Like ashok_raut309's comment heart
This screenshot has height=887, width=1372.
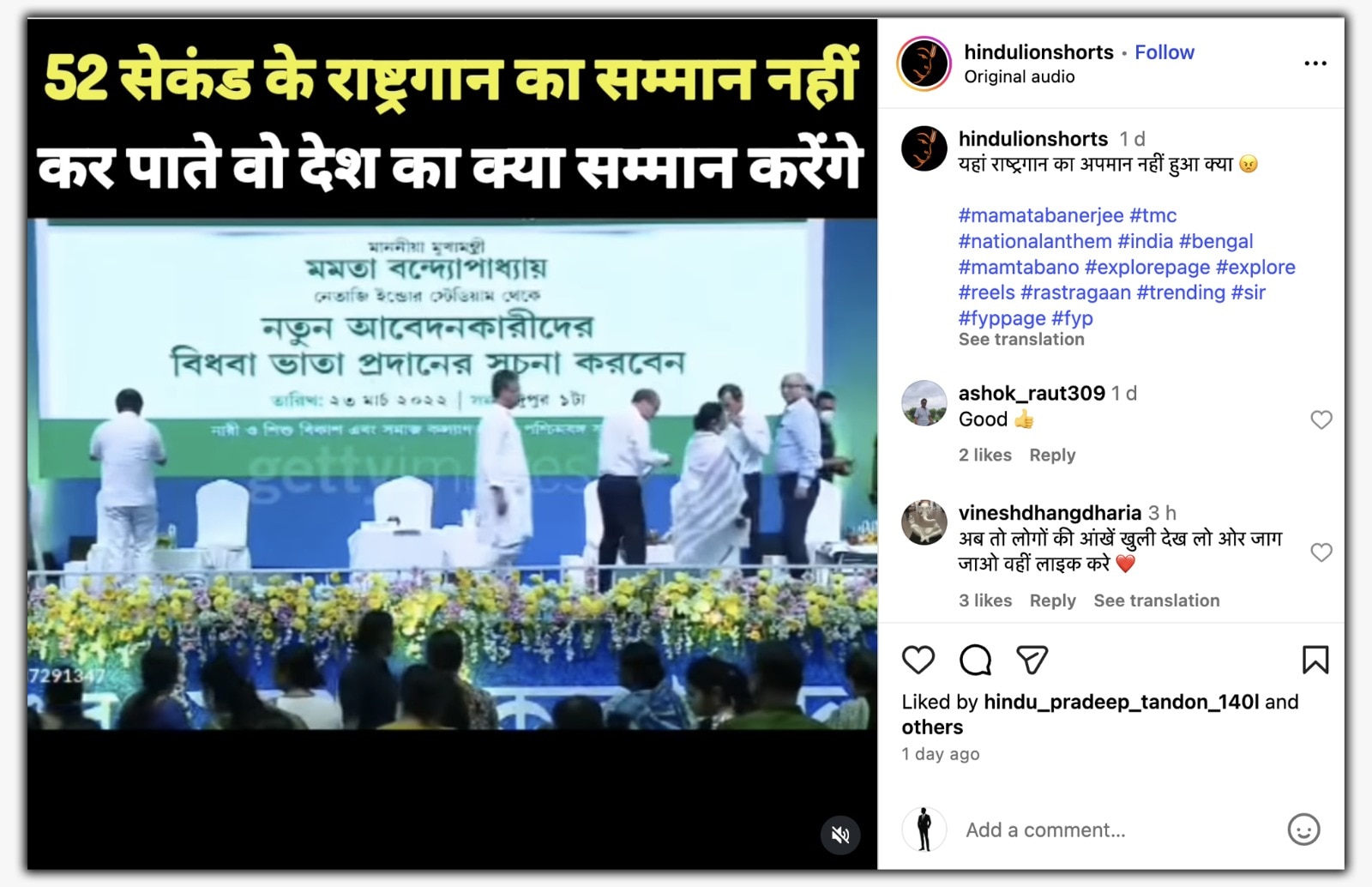pos(1321,419)
